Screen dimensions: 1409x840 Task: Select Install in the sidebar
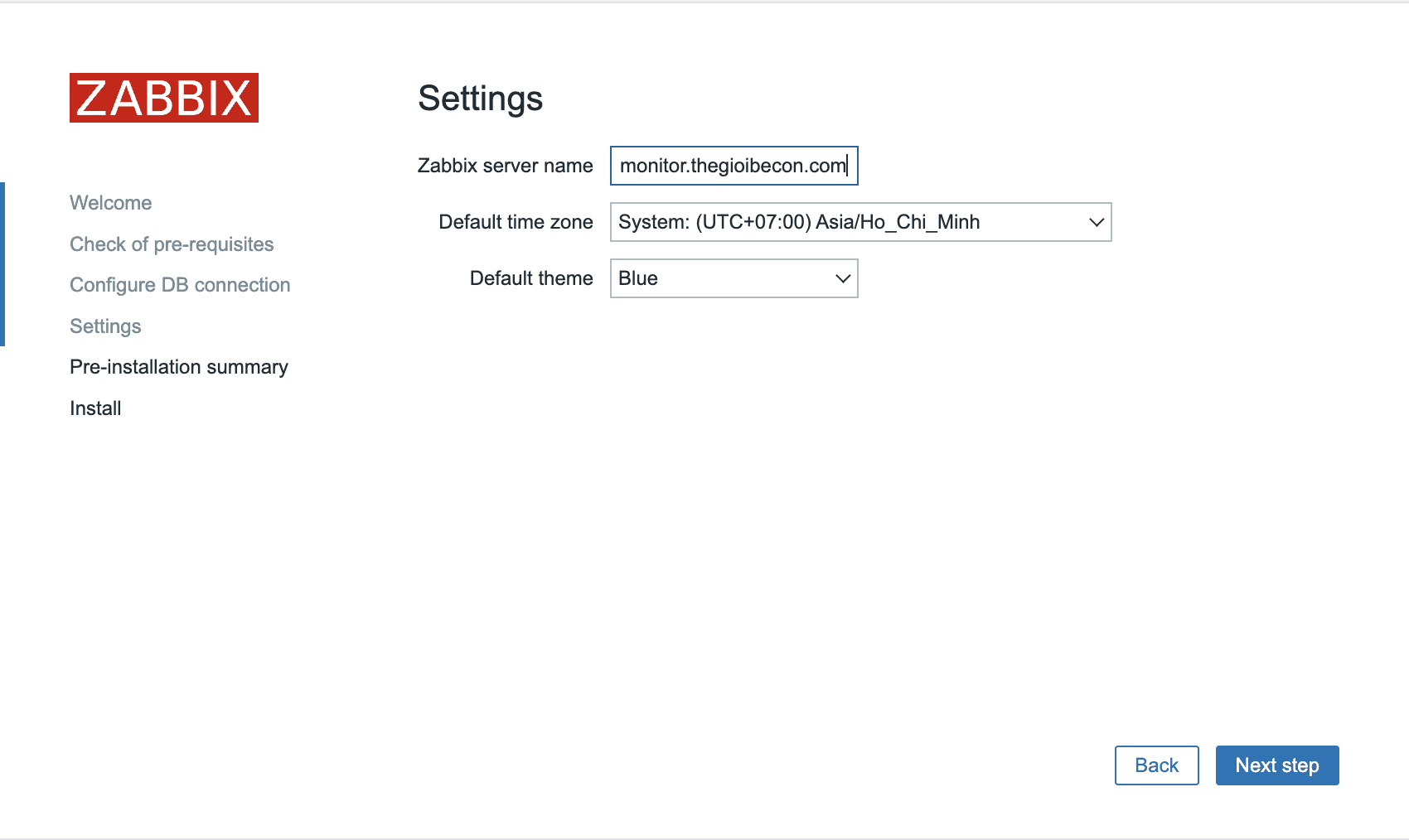click(94, 408)
